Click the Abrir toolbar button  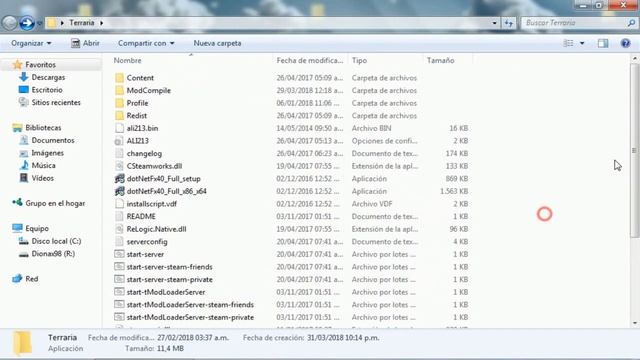[x=85, y=43]
